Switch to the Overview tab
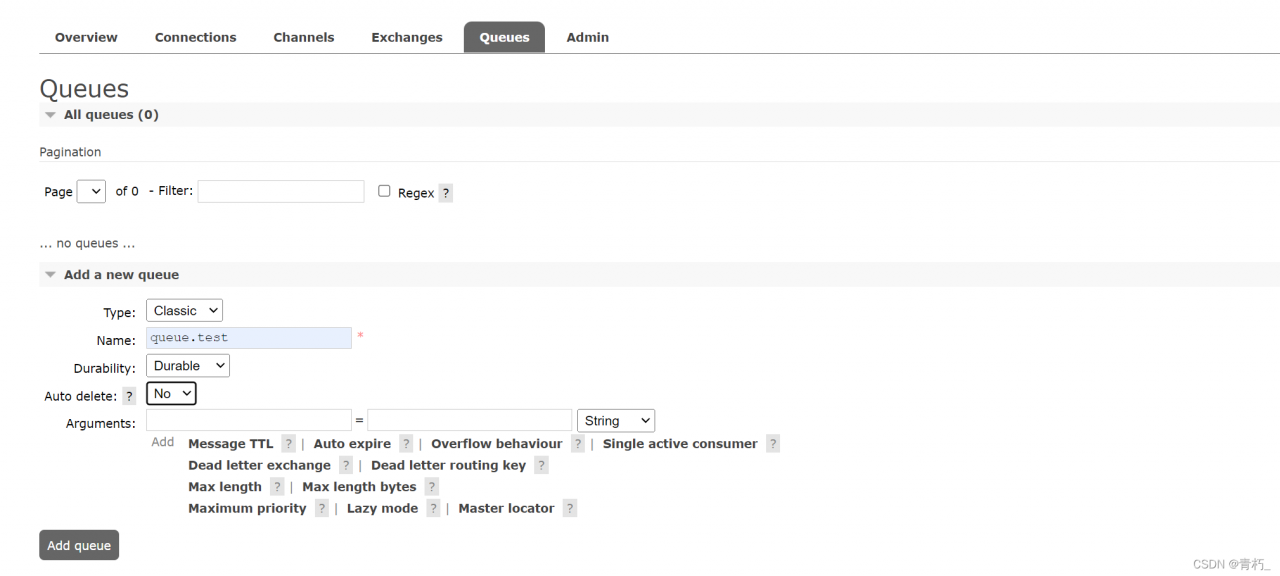Screen dimensions: 1280x576 point(86,37)
